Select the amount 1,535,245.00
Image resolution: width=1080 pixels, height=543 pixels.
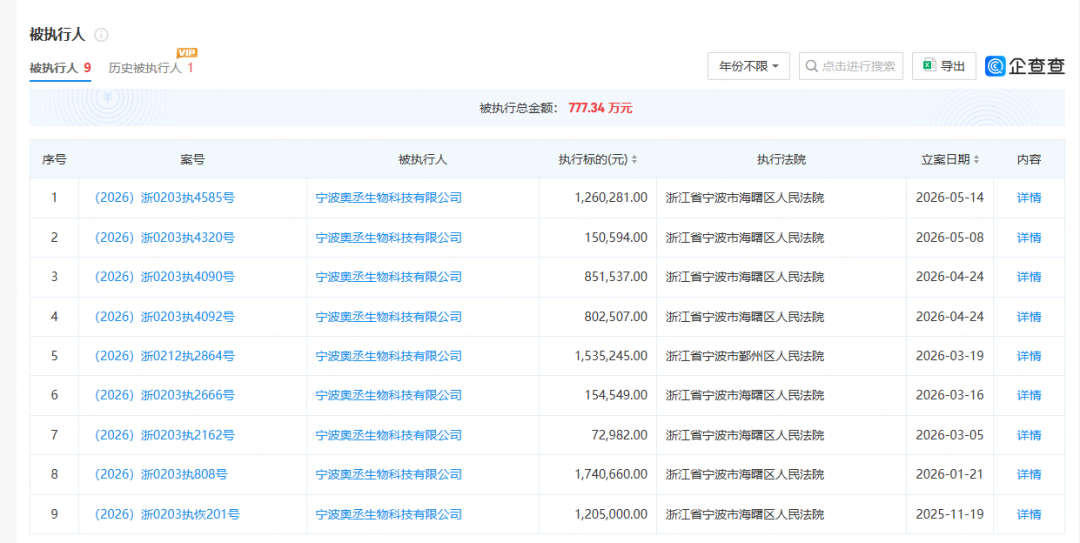pyautogui.click(x=611, y=356)
